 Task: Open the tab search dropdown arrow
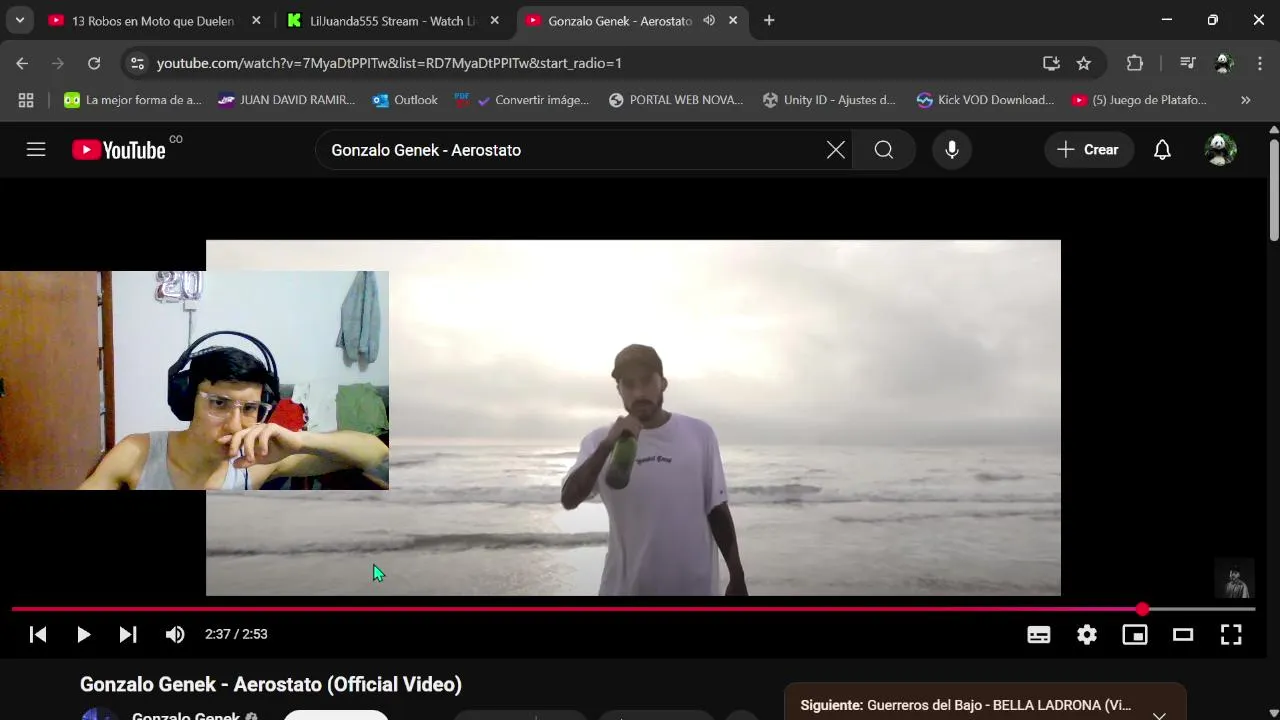coord(19,21)
